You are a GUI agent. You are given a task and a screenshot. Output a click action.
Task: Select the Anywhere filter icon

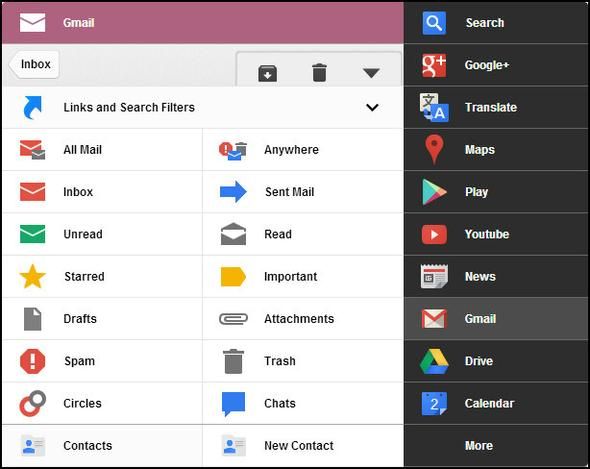[233, 151]
